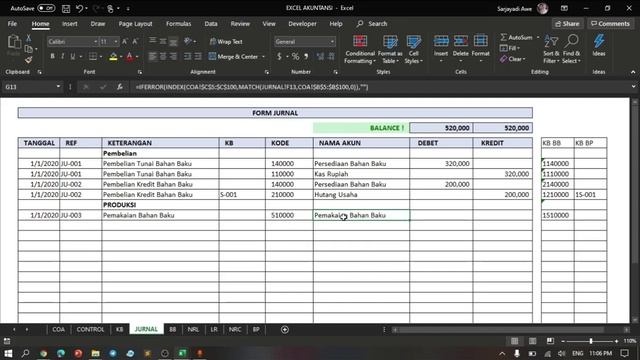Collapse the ribbon with the chevron
This screenshot has height=360, width=640.
633,72
